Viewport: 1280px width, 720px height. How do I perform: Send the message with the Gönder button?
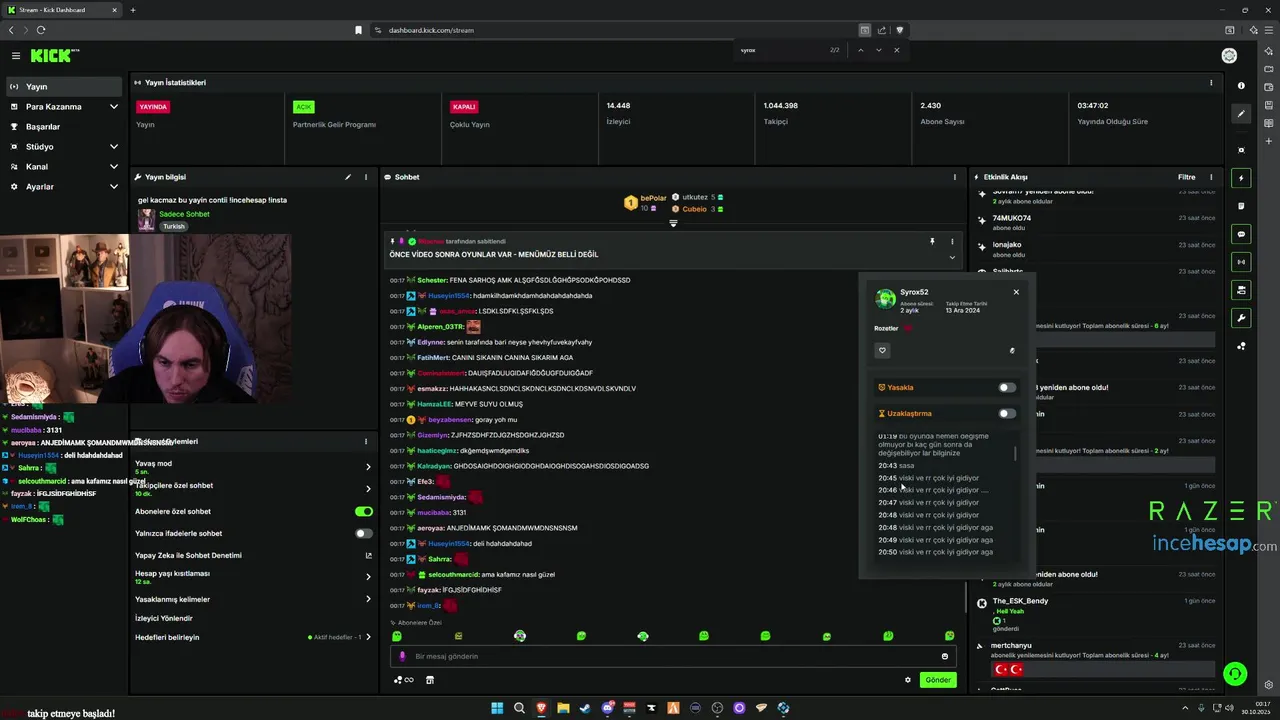coord(938,680)
